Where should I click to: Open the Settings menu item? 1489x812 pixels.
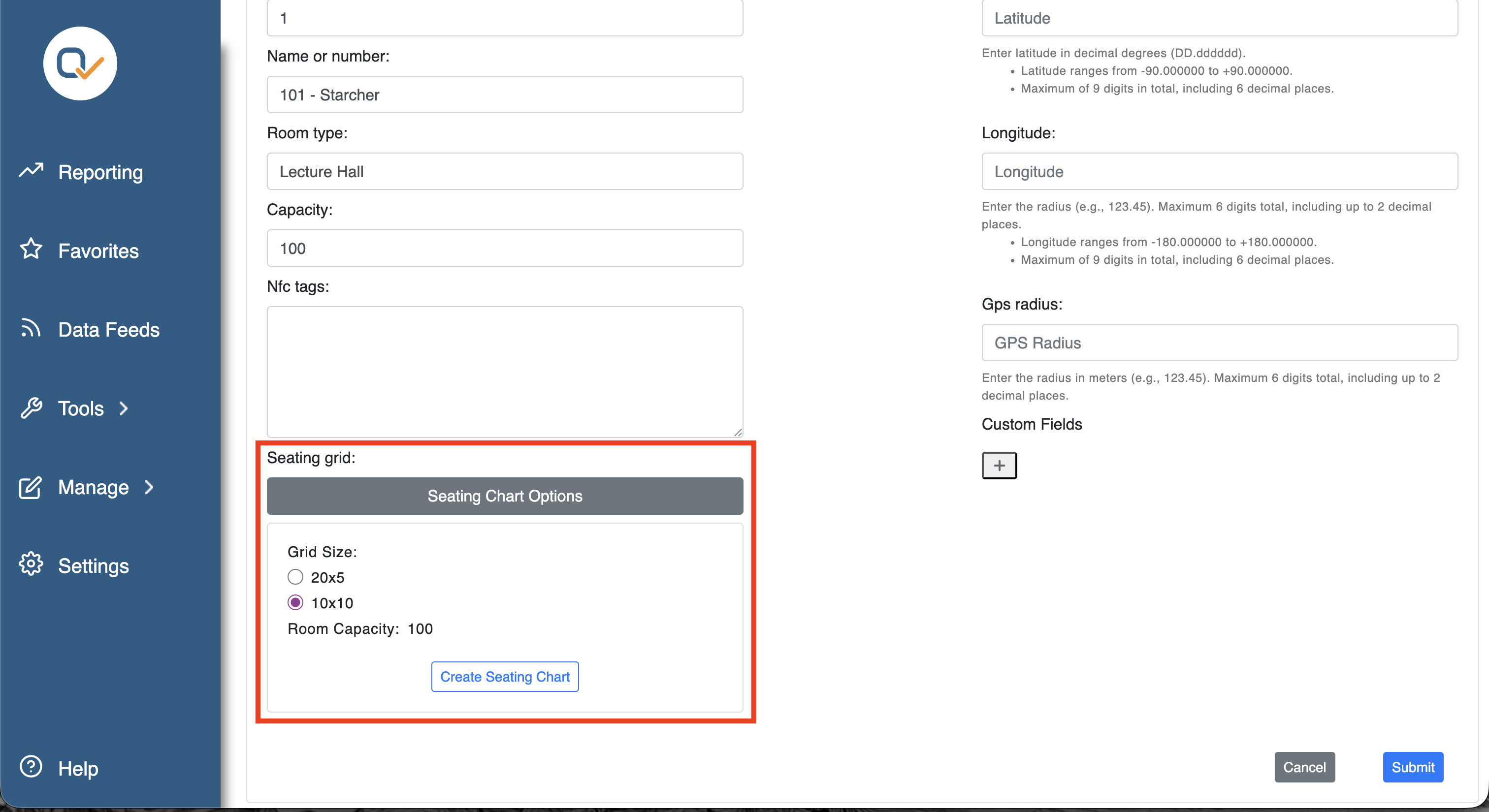click(x=94, y=566)
